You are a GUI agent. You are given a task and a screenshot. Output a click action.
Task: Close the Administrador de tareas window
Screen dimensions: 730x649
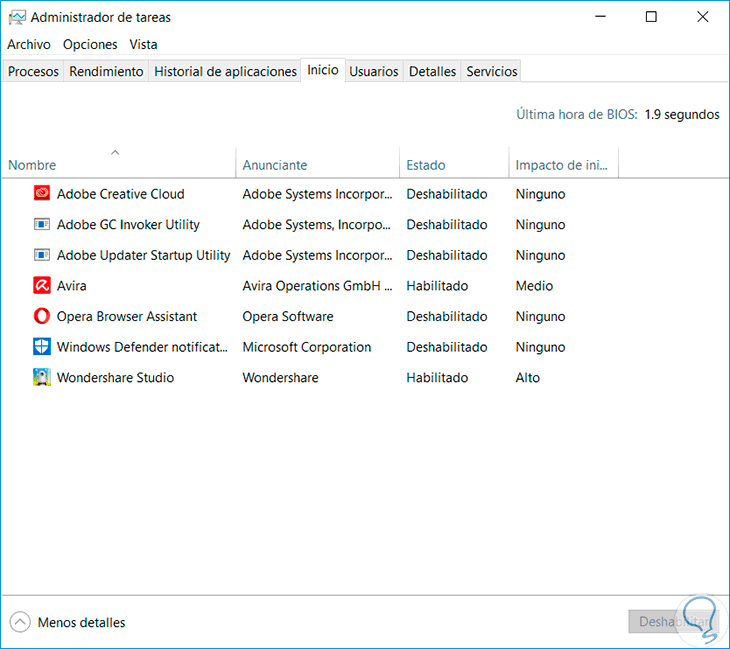pos(703,17)
